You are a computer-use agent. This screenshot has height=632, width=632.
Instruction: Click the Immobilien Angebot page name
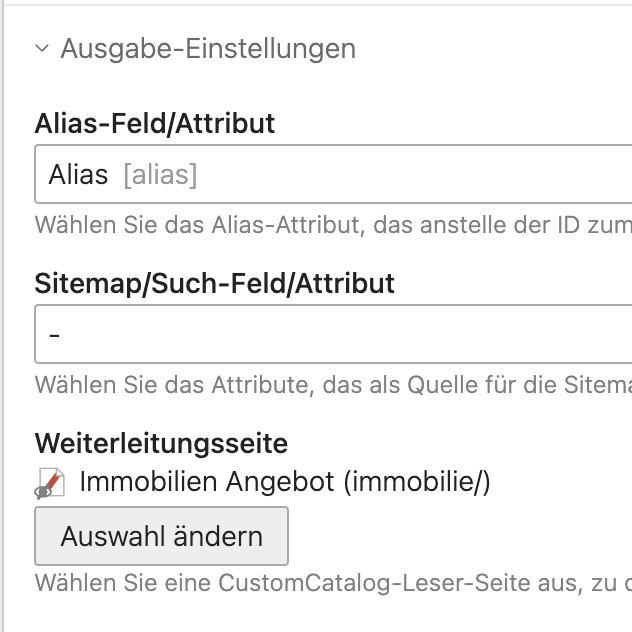pyautogui.click(x=206, y=482)
